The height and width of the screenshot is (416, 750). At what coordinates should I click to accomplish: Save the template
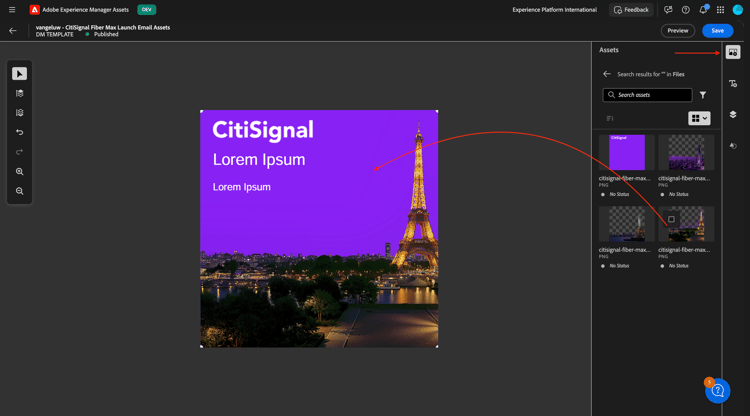717,31
